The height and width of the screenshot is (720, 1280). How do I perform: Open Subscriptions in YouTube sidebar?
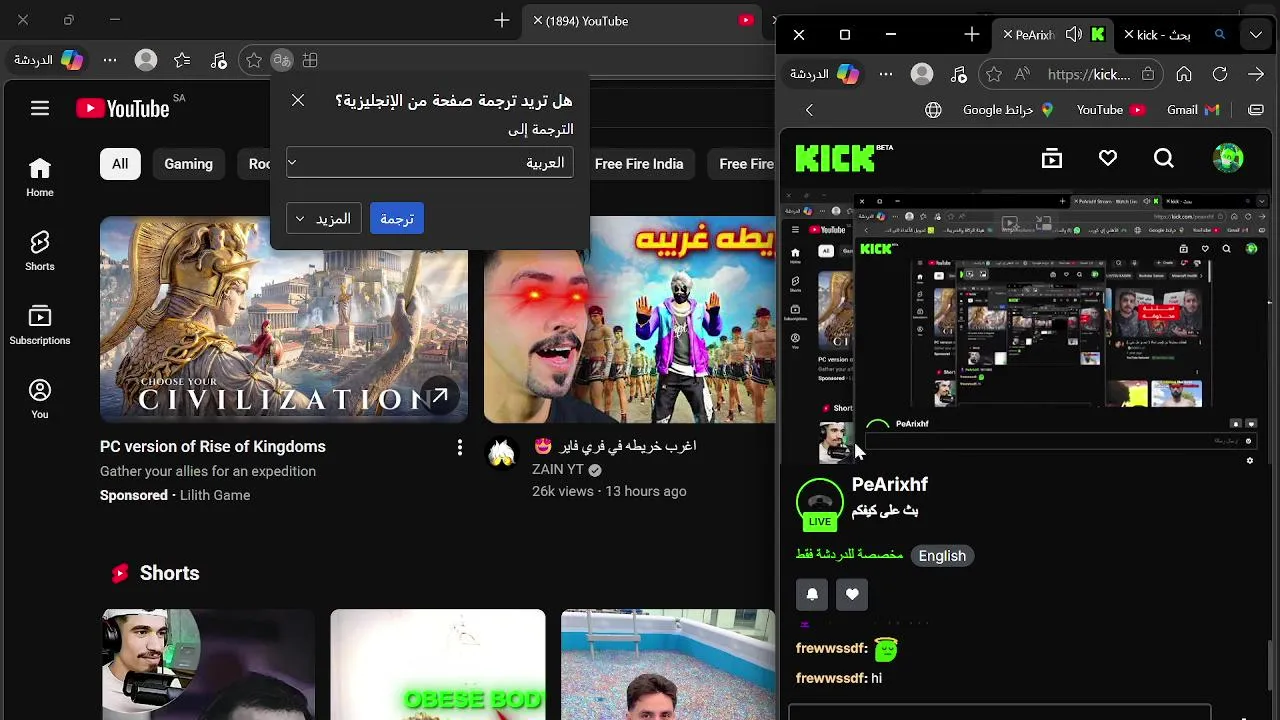[40, 325]
